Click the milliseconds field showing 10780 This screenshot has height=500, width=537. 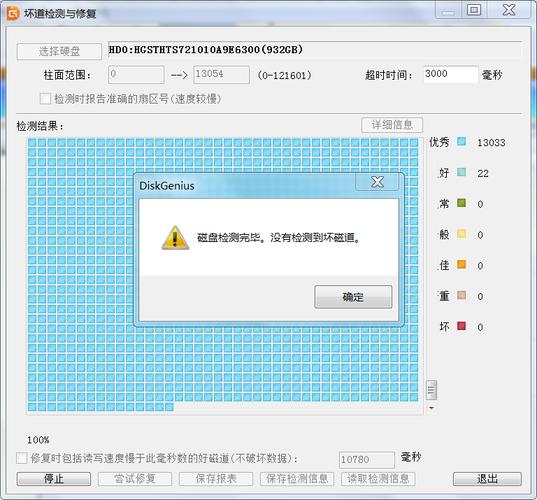[366, 460]
